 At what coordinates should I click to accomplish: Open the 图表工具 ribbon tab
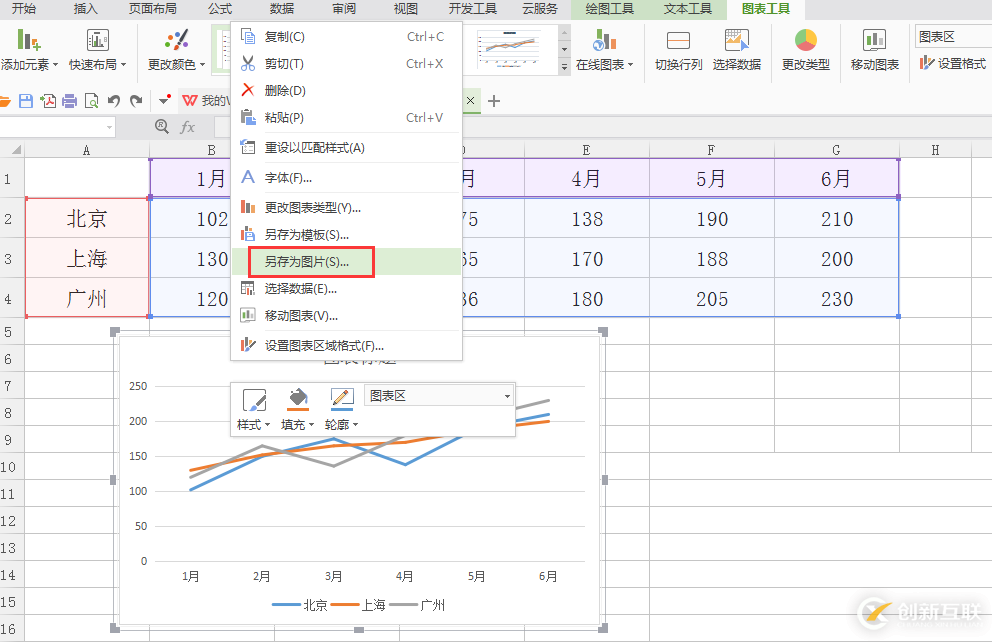click(x=766, y=9)
